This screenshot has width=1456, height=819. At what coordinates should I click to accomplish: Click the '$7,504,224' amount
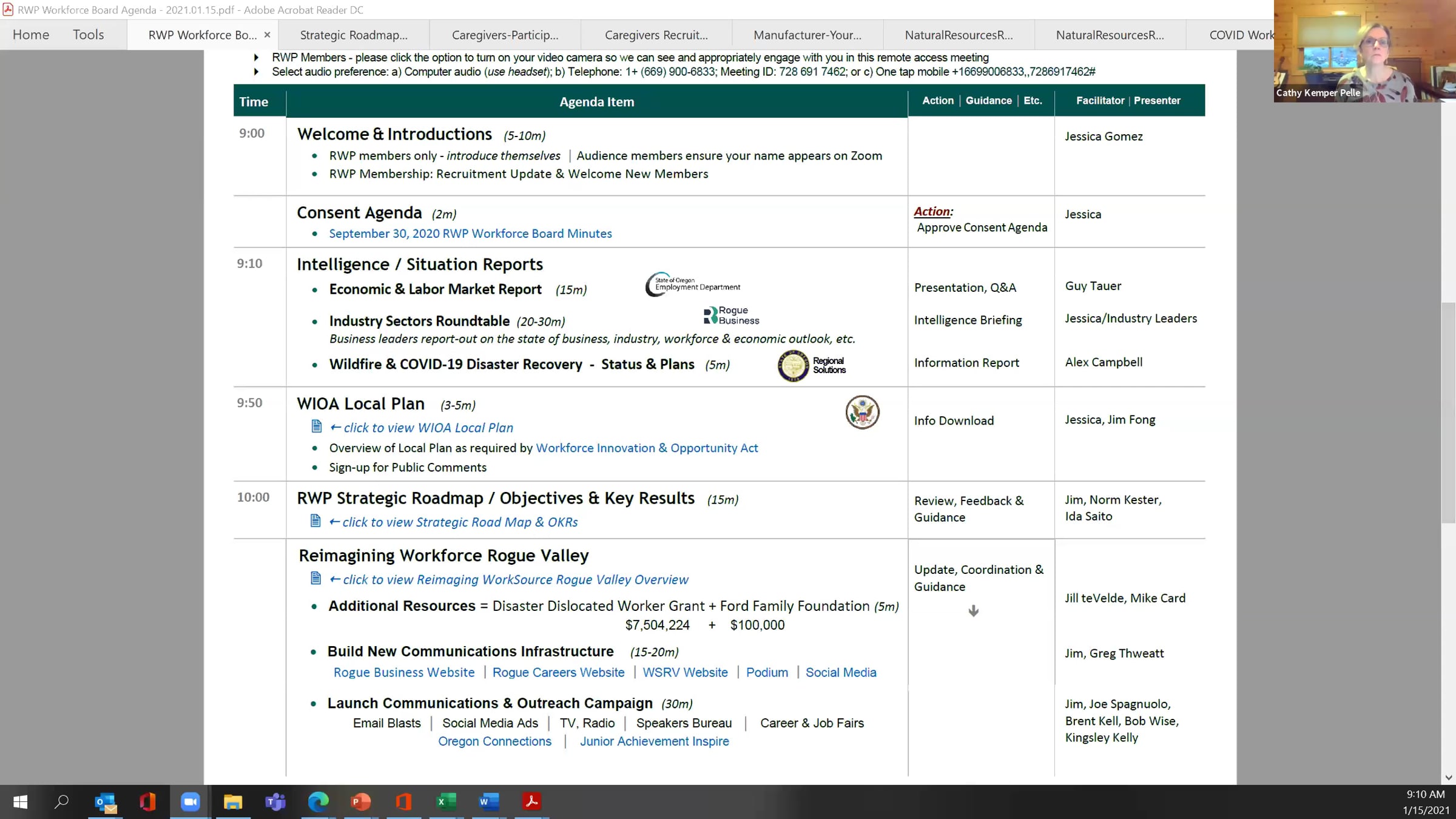pyautogui.click(x=657, y=625)
